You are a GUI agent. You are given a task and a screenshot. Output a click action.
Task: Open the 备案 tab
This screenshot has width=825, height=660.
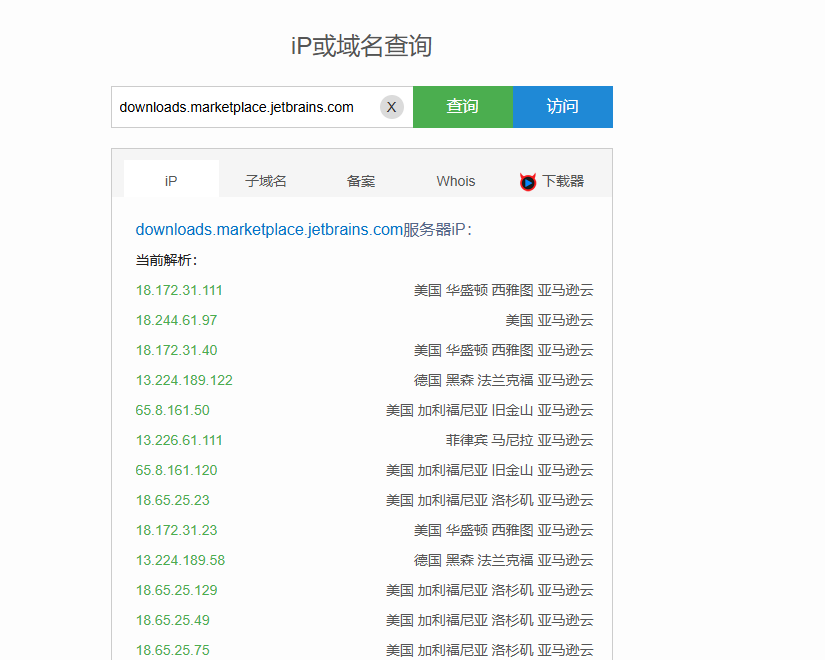[x=361, y=181]
